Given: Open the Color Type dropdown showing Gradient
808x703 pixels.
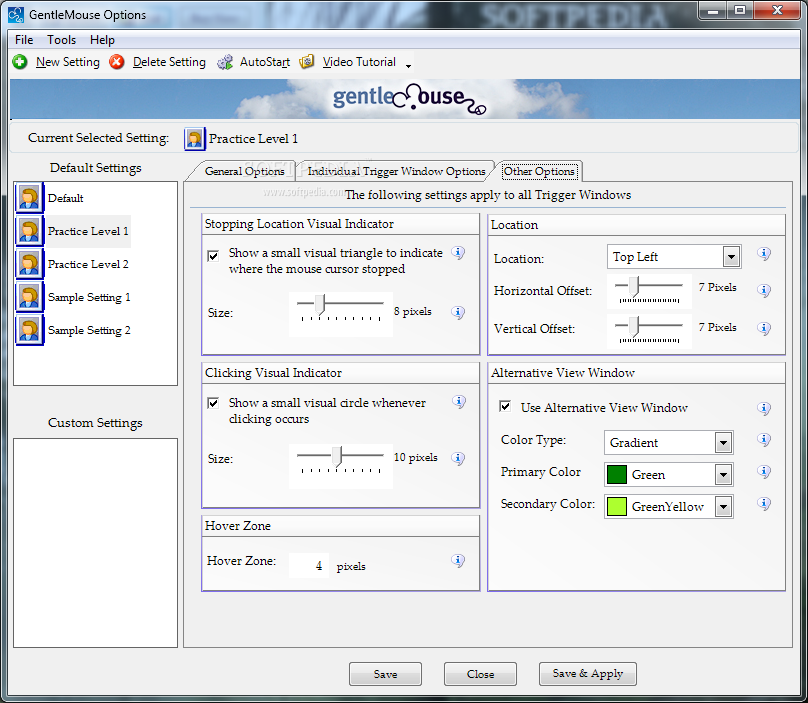Looking at the screenshot, I should pos(668,443).
